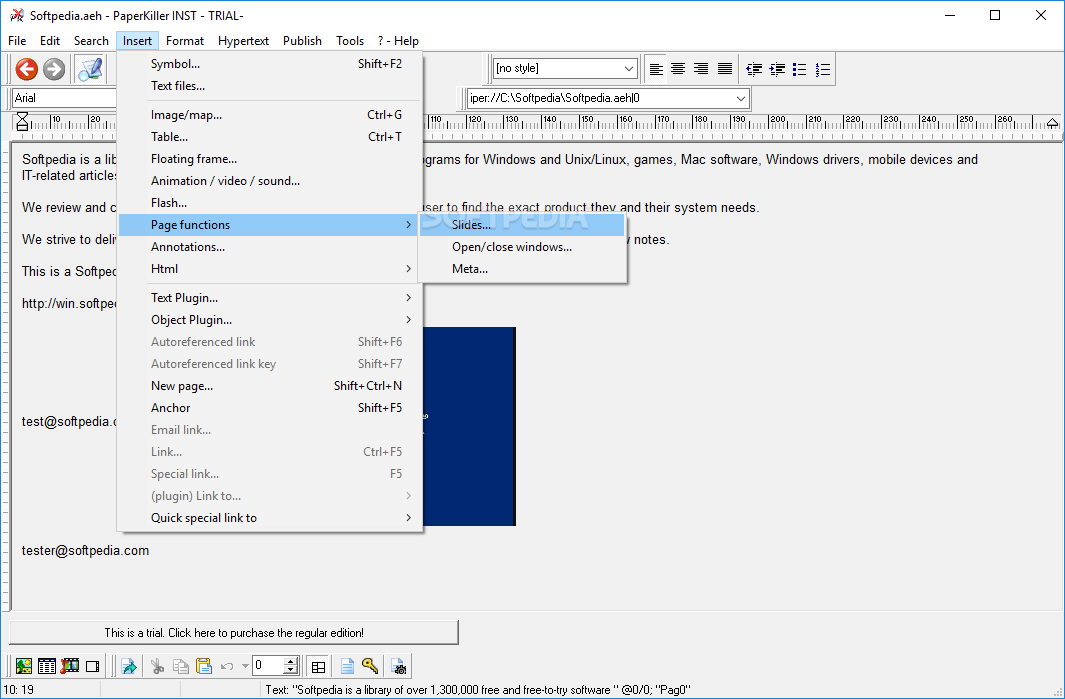Click the hourglass marker on ruler's left
Viewport: 1065px width, 699px height.
22,122
